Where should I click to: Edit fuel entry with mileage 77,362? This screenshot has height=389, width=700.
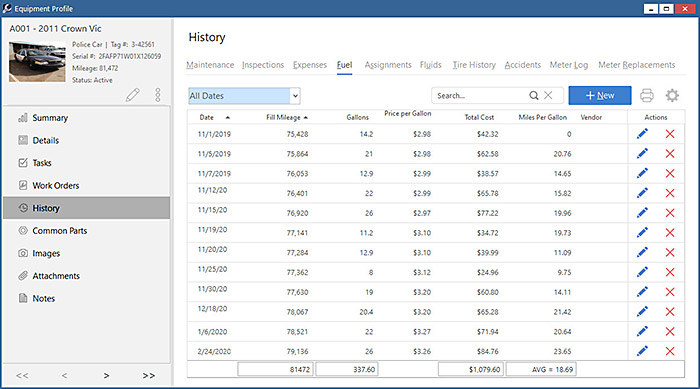pos(642,272)
